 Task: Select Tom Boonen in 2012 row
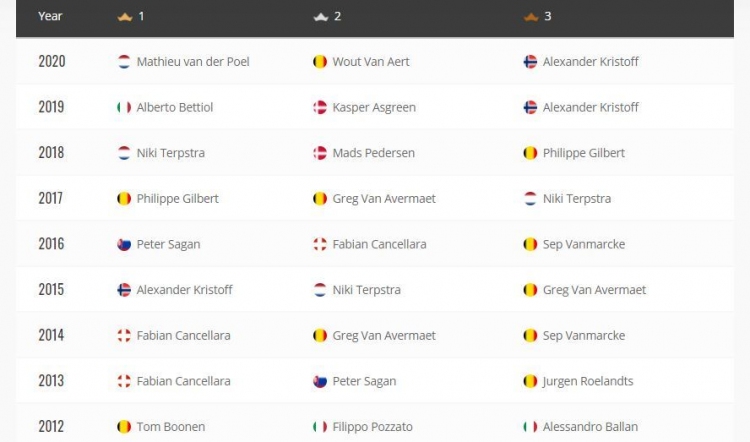171,427
